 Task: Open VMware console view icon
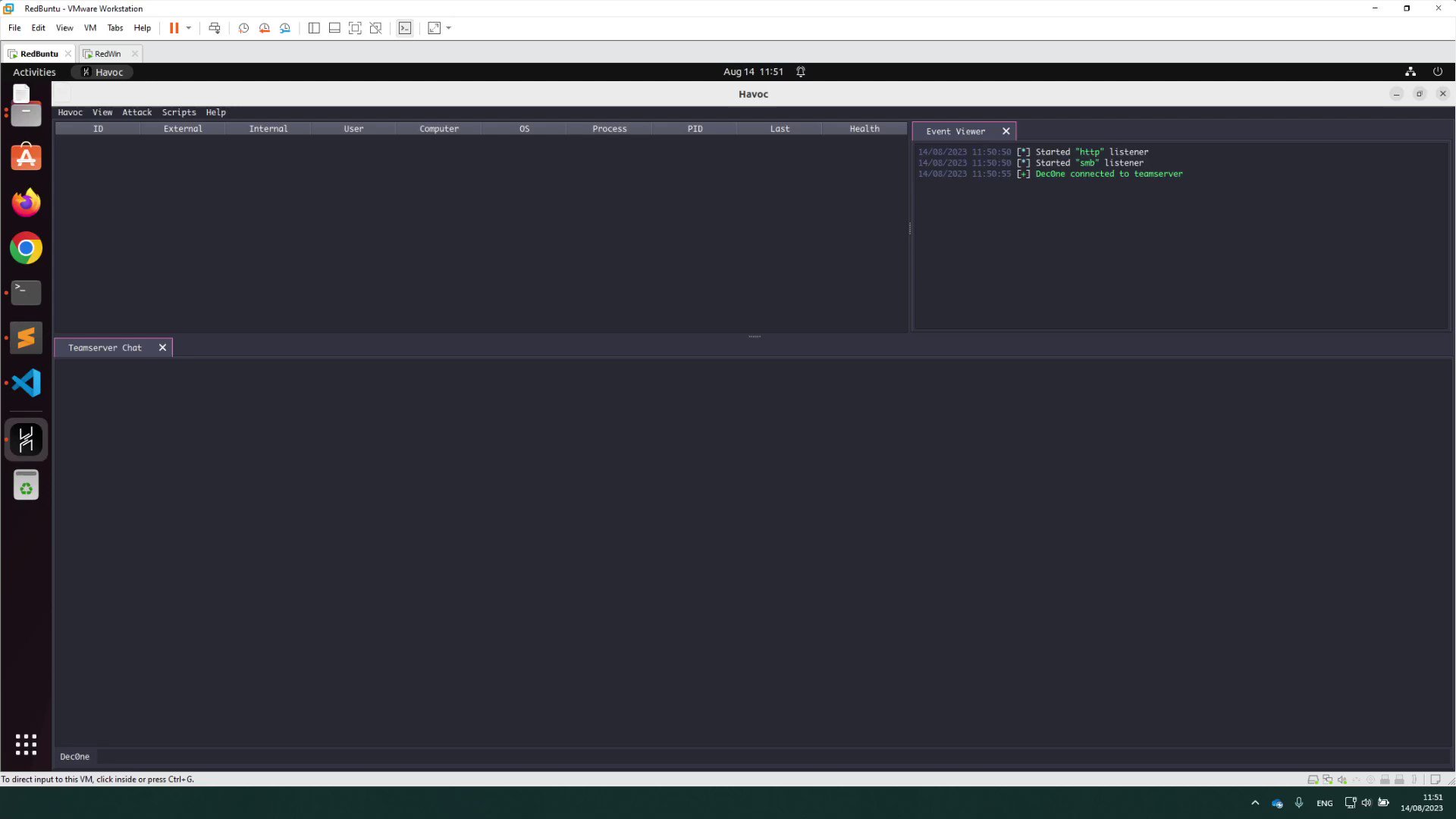click(405, 28)
